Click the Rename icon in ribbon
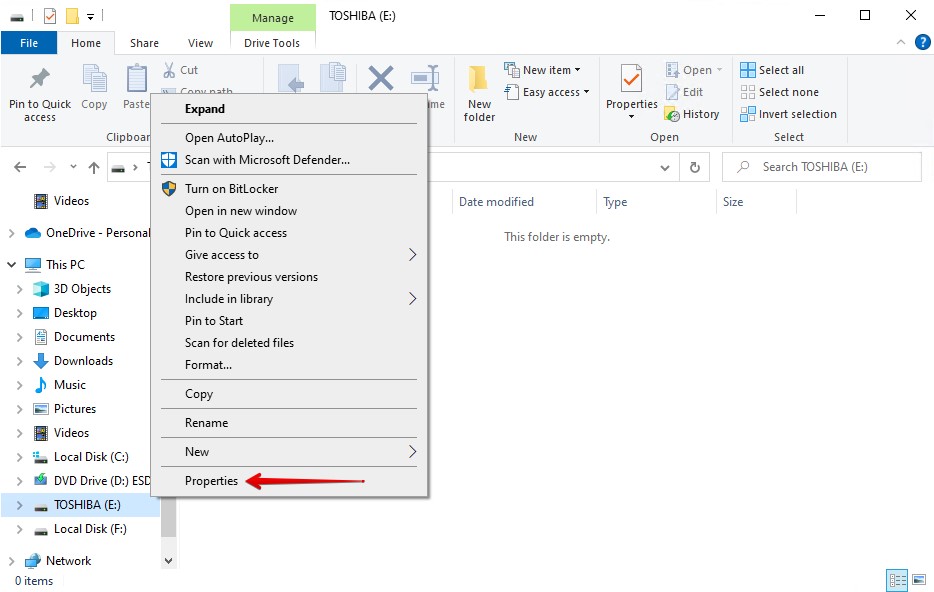The image size is (934, 592). pyautogui.click(x=425, y=78)
